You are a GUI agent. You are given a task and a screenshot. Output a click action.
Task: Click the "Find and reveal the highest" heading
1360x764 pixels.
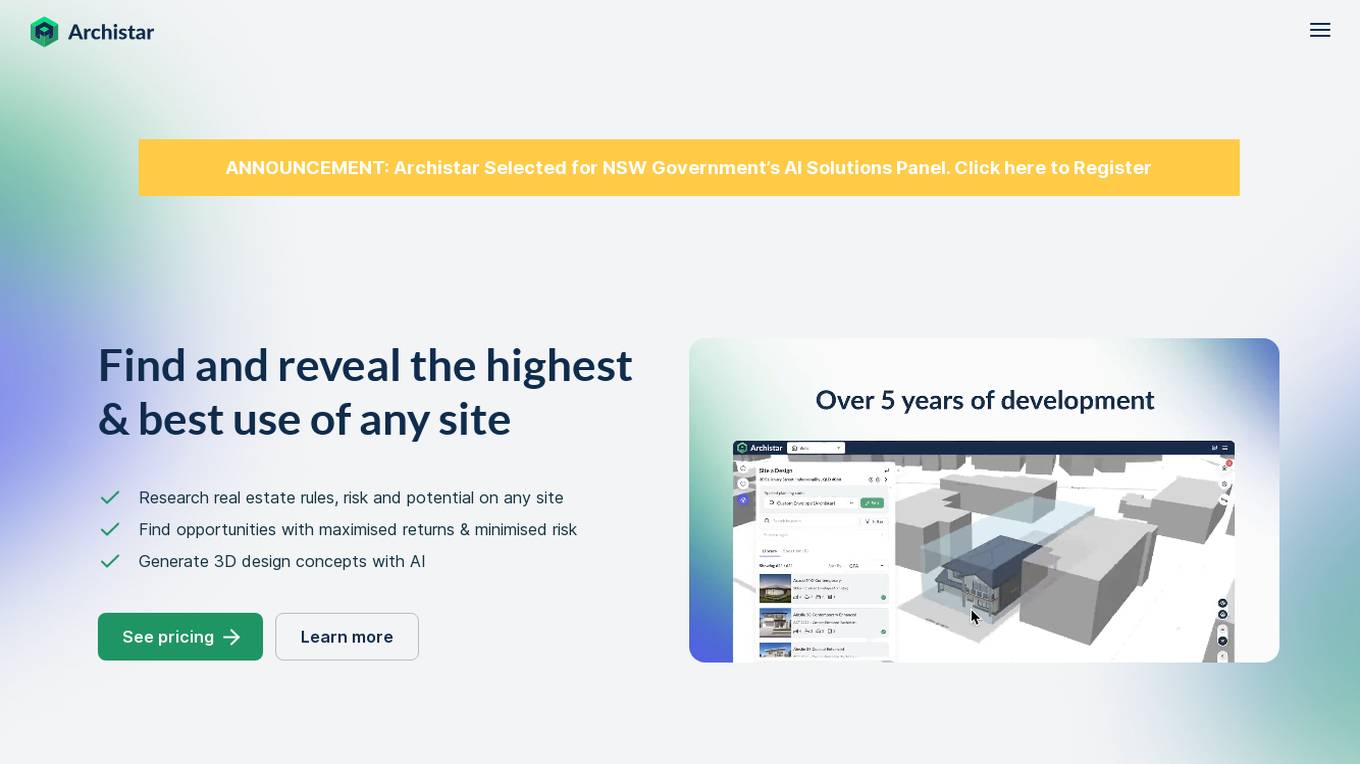pyautogui.click(x=365, y=392)
